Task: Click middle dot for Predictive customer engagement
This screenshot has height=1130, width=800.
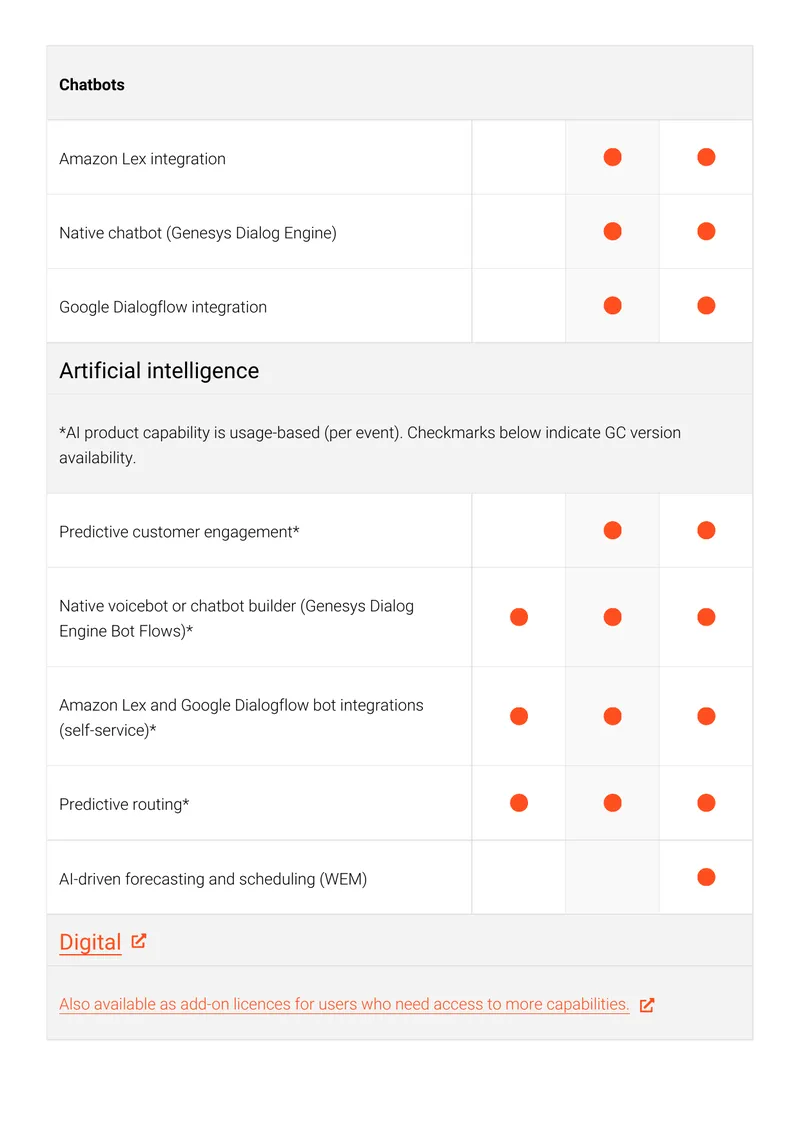Action: point(613,530)
